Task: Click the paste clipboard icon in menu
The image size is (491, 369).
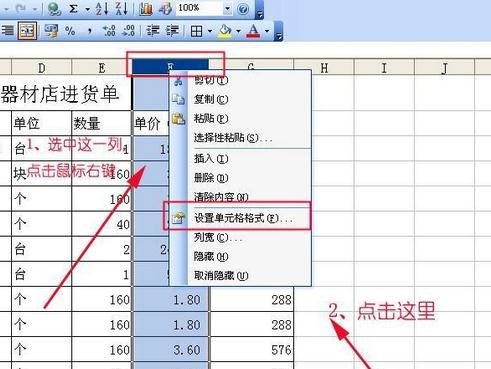Action: 178,118
